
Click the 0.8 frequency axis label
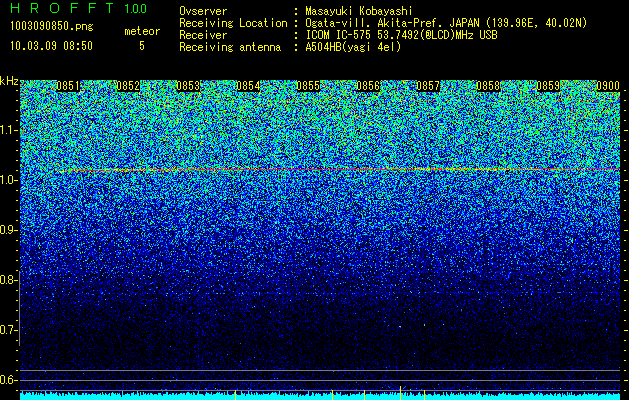click(7, 280)
